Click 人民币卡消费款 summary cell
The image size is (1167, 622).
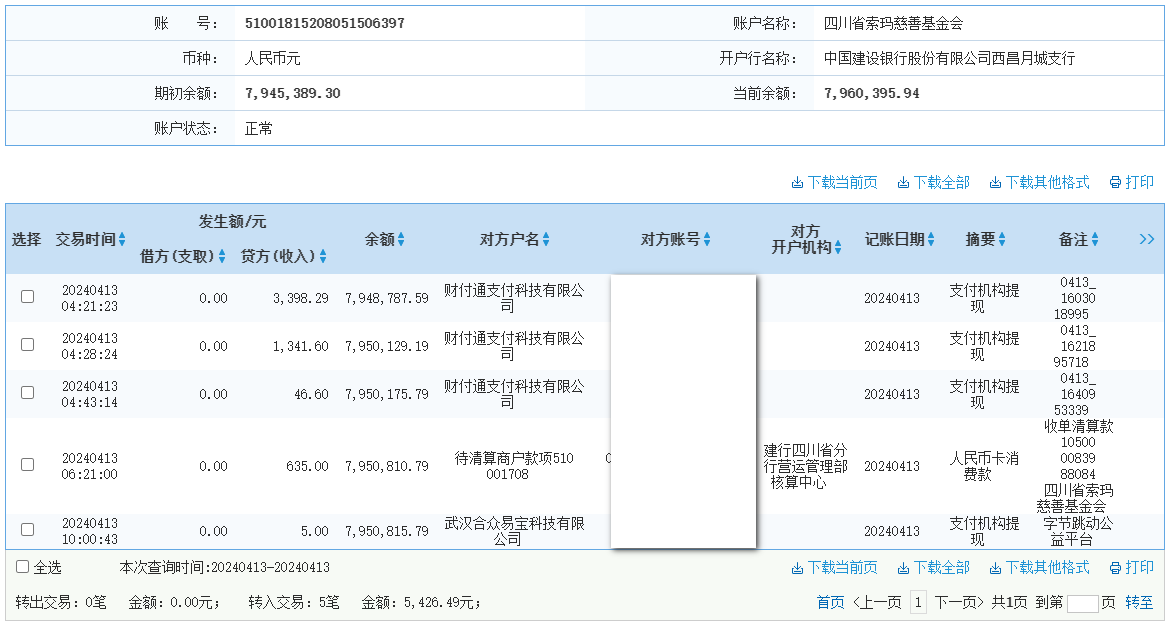[984, 466]
